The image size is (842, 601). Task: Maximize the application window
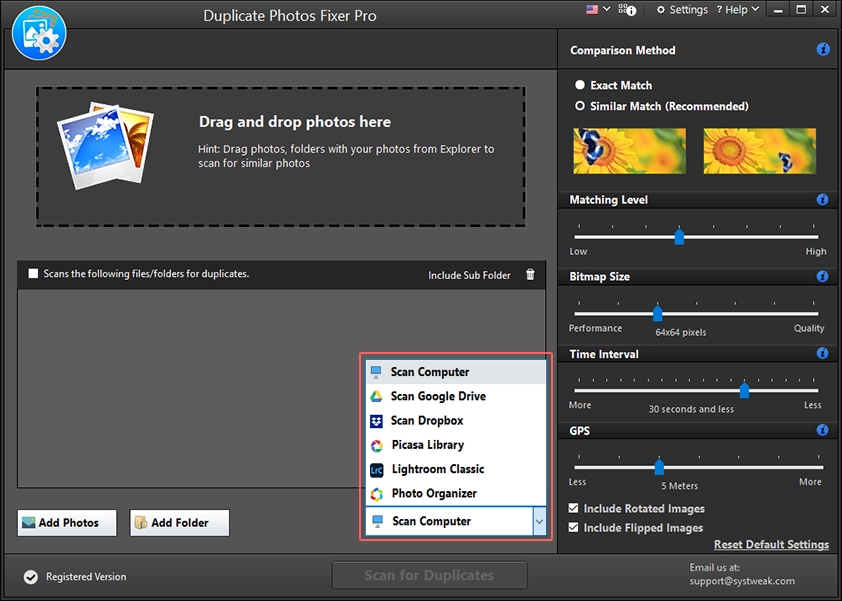801,10
